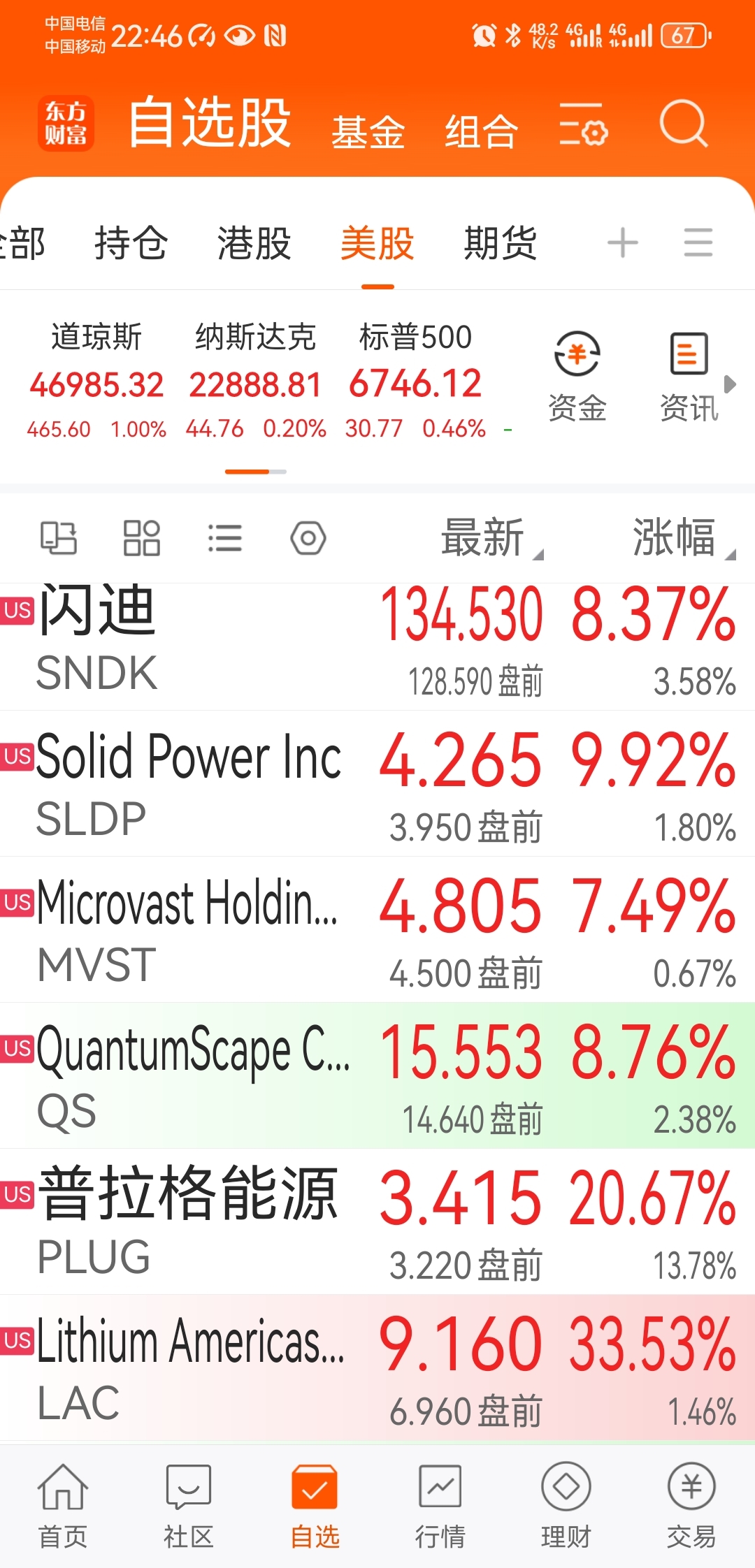The image size is (755, 1568).
Task: Tap the index page indicator bar
Action: click(256, 472)
